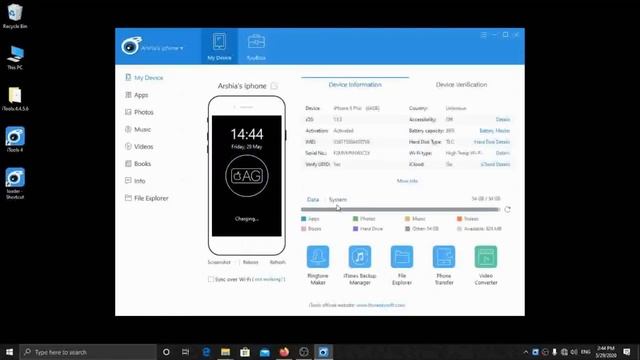Show hidden system tray icons
640x360 pixels.
coord(525,352)
